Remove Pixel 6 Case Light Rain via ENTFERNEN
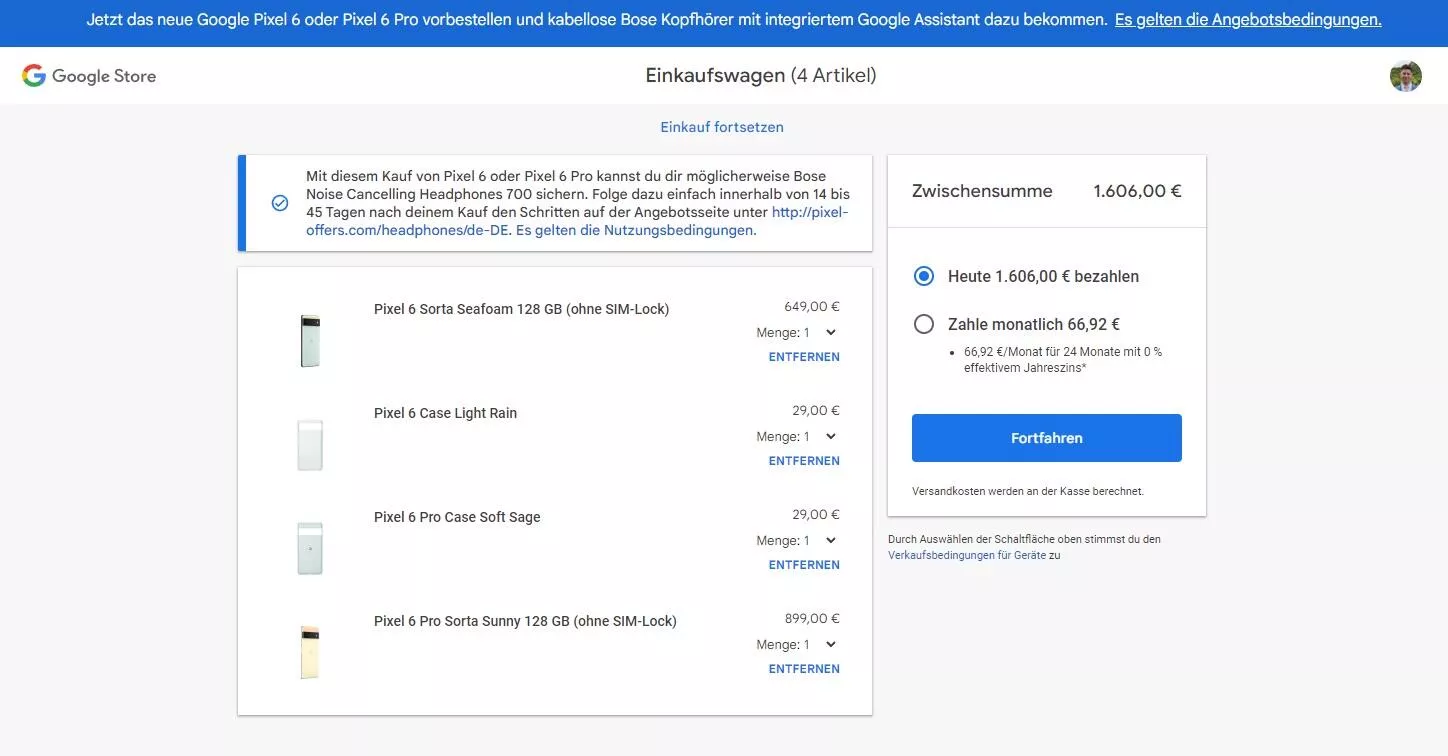Image resolution: width=1448 pixels, height=756 pixels. [x=804, y=461]
